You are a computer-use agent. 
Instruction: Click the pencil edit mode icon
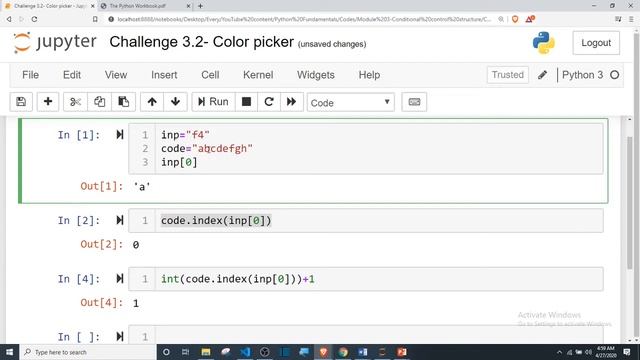[542, 75]
